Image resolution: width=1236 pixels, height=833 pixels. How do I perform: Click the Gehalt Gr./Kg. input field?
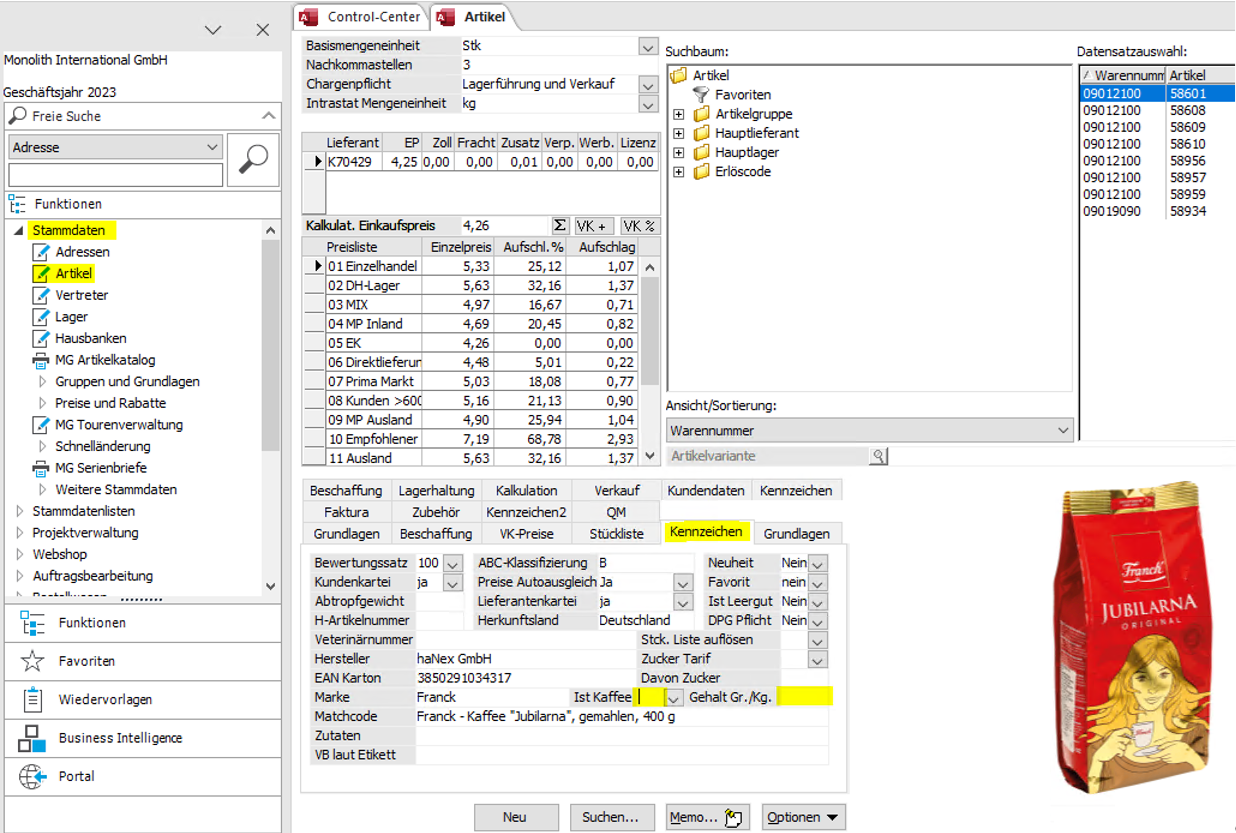coord(804,697)
